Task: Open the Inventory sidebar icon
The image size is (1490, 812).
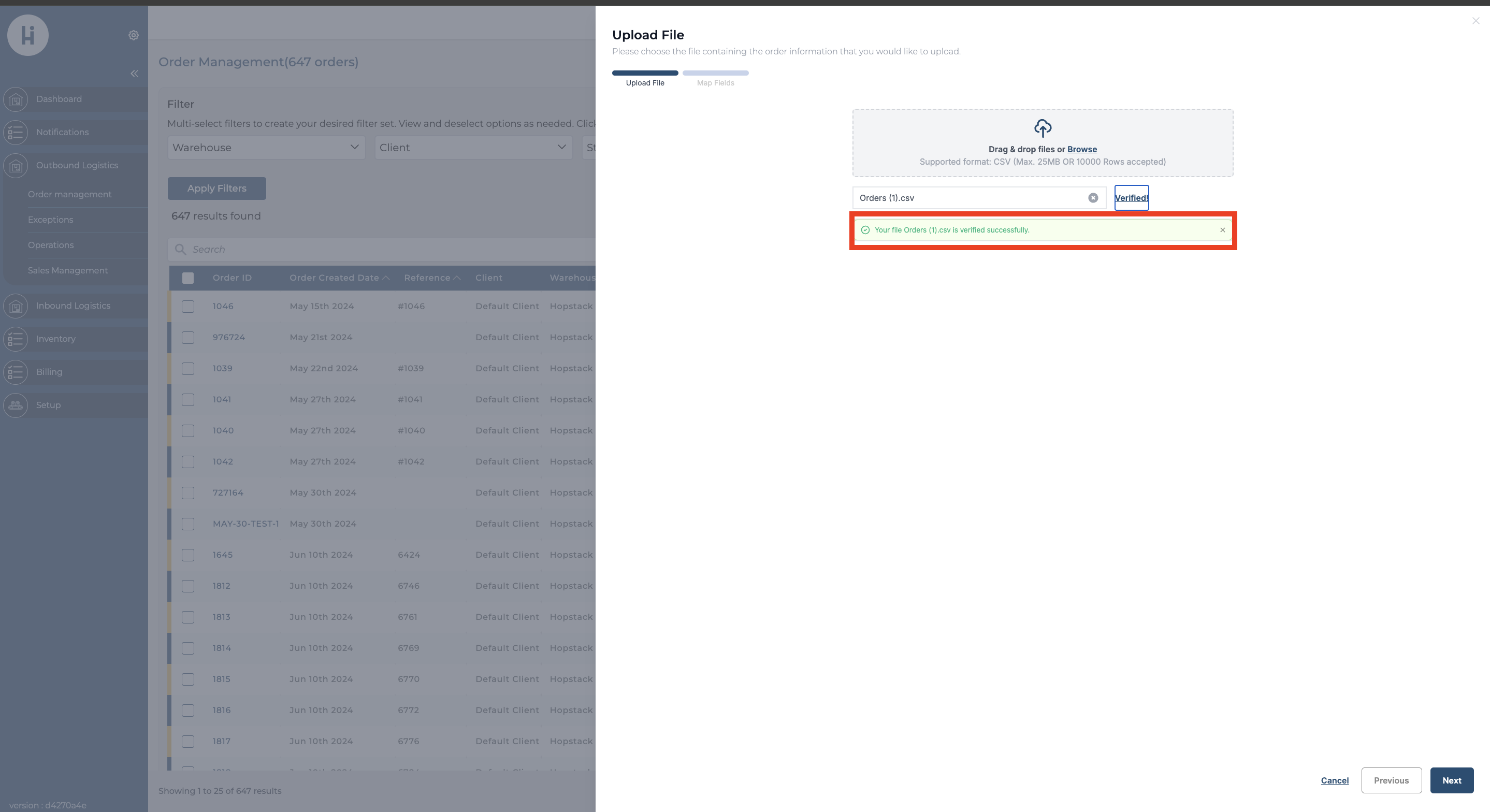Action: click(16, 339)
